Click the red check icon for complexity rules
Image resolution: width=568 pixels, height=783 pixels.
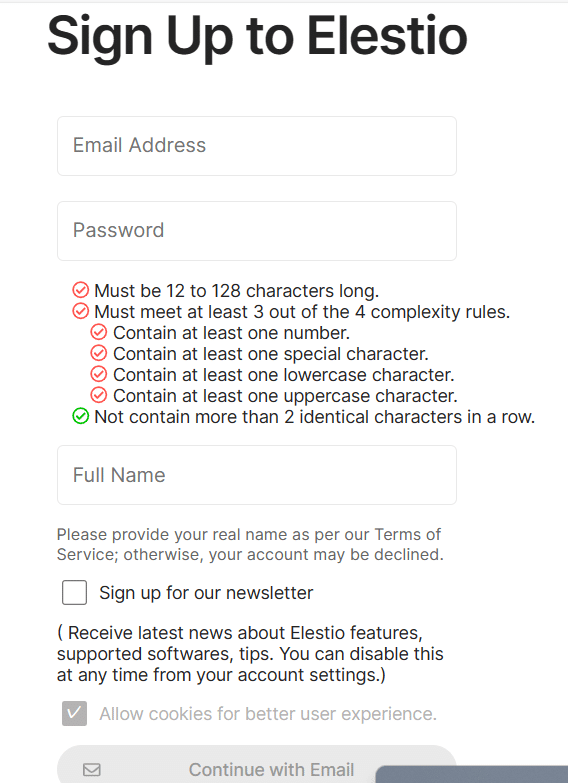(80, 311)
